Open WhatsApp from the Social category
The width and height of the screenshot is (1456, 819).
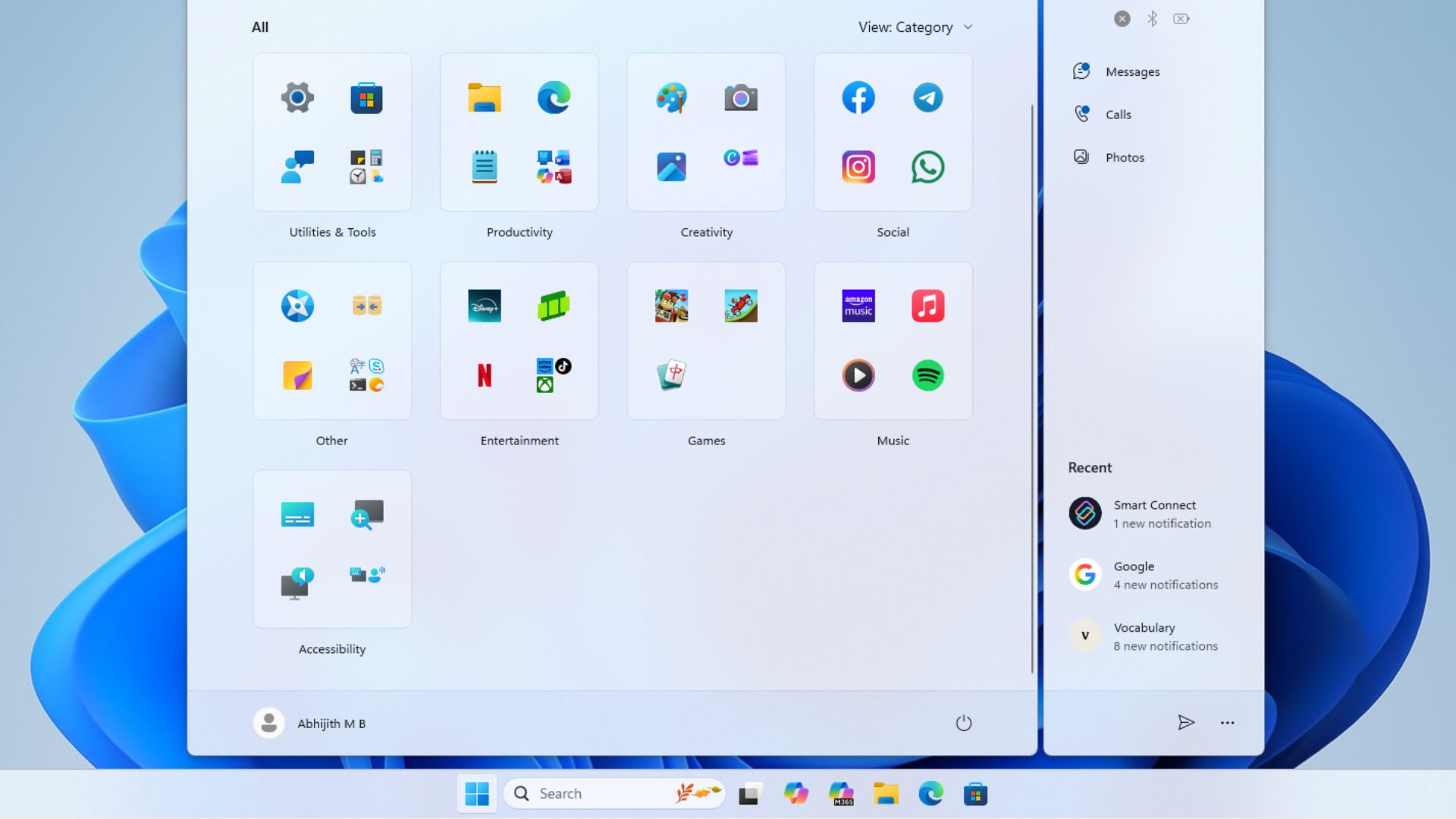click(x=928, y=167)
